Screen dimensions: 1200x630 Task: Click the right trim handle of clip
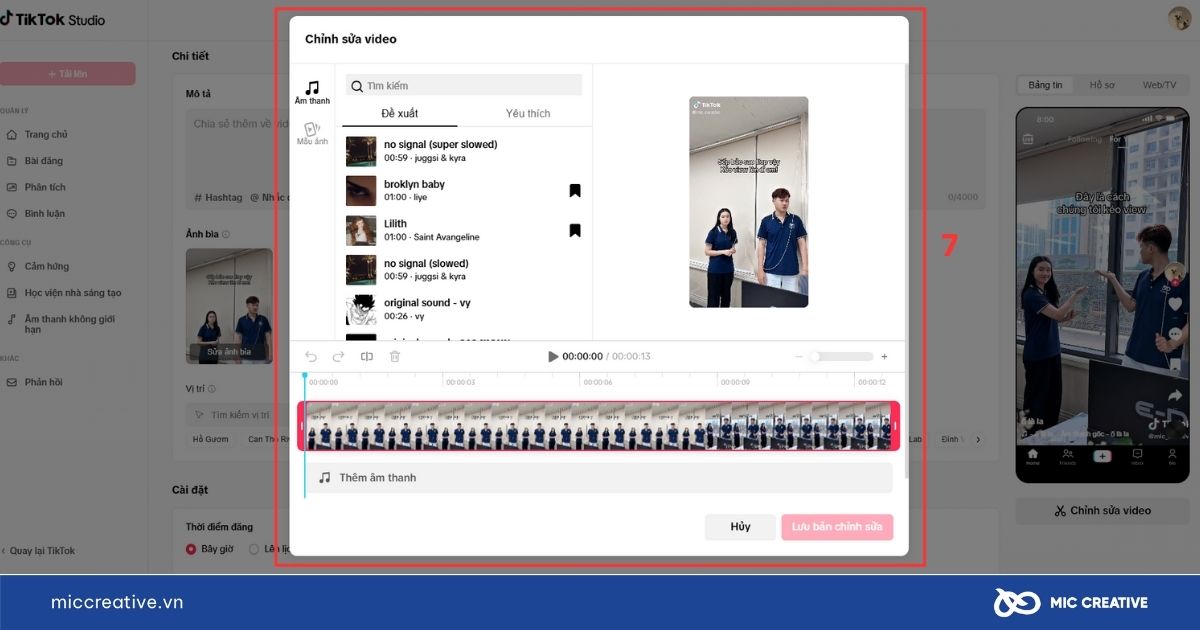point(896,426)
